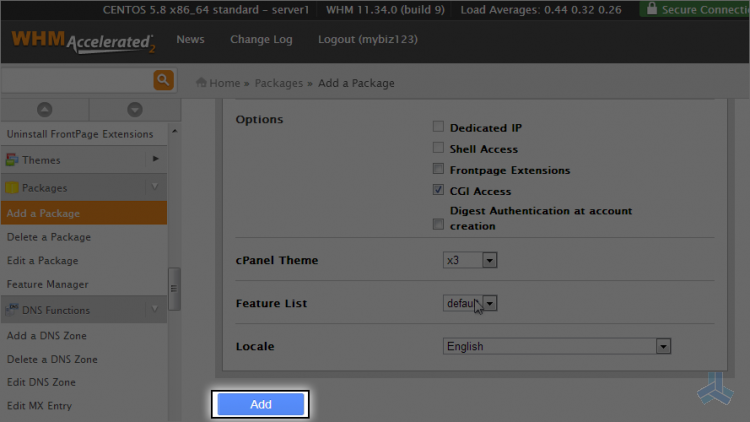This screenshot has width=750, height=422.
Task: Click the sidebar search input field
Action: pos(77,80)
